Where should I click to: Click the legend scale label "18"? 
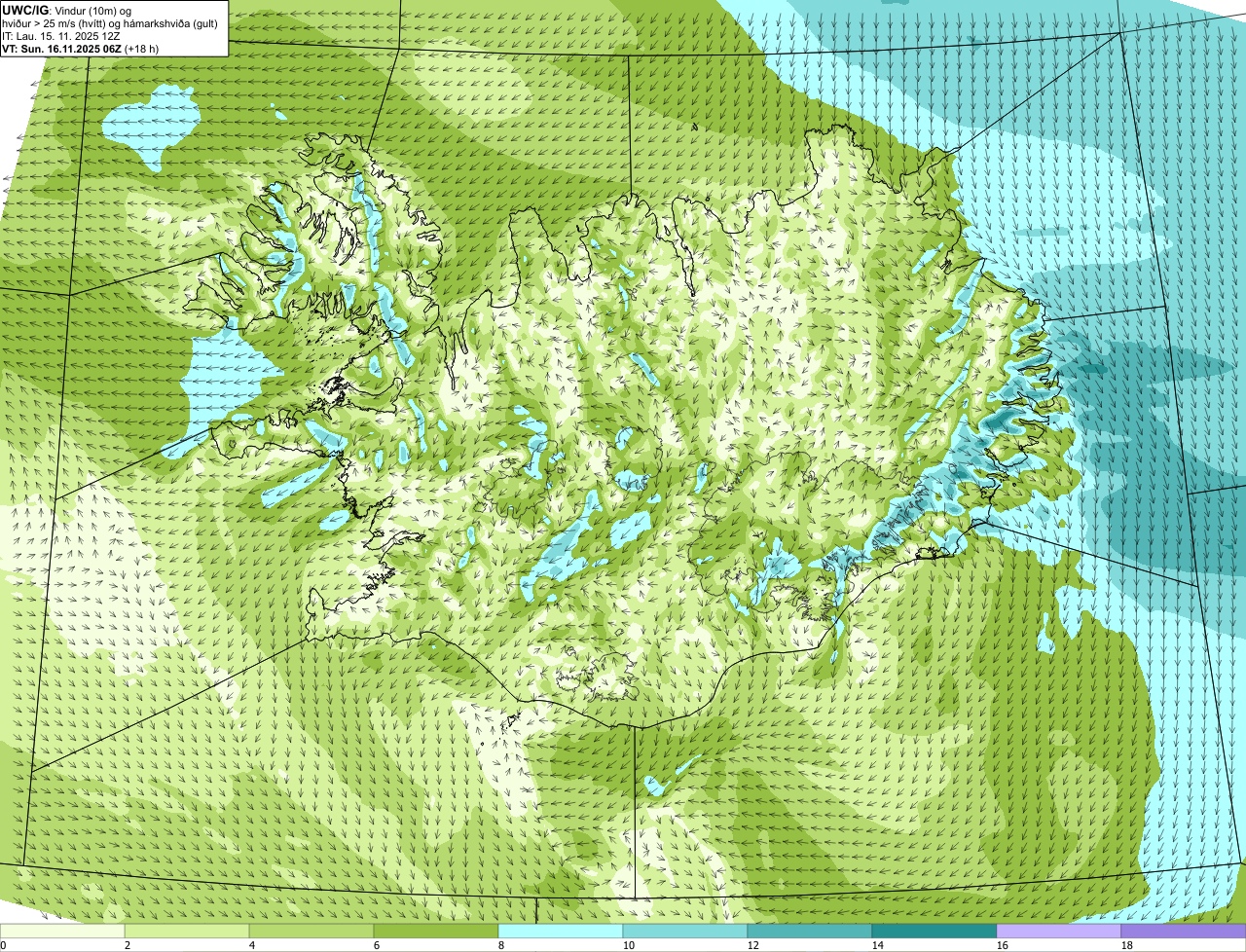pos(1127,945)
